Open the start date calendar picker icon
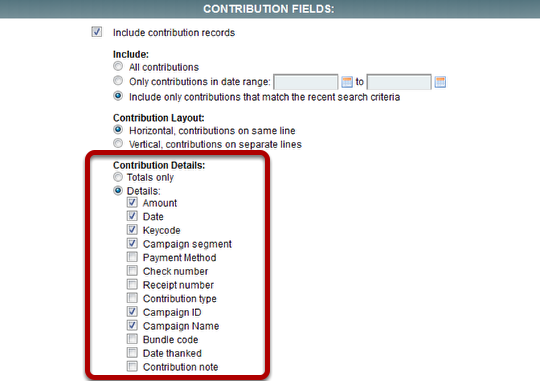The image size is (540, 381). point(347,82)
